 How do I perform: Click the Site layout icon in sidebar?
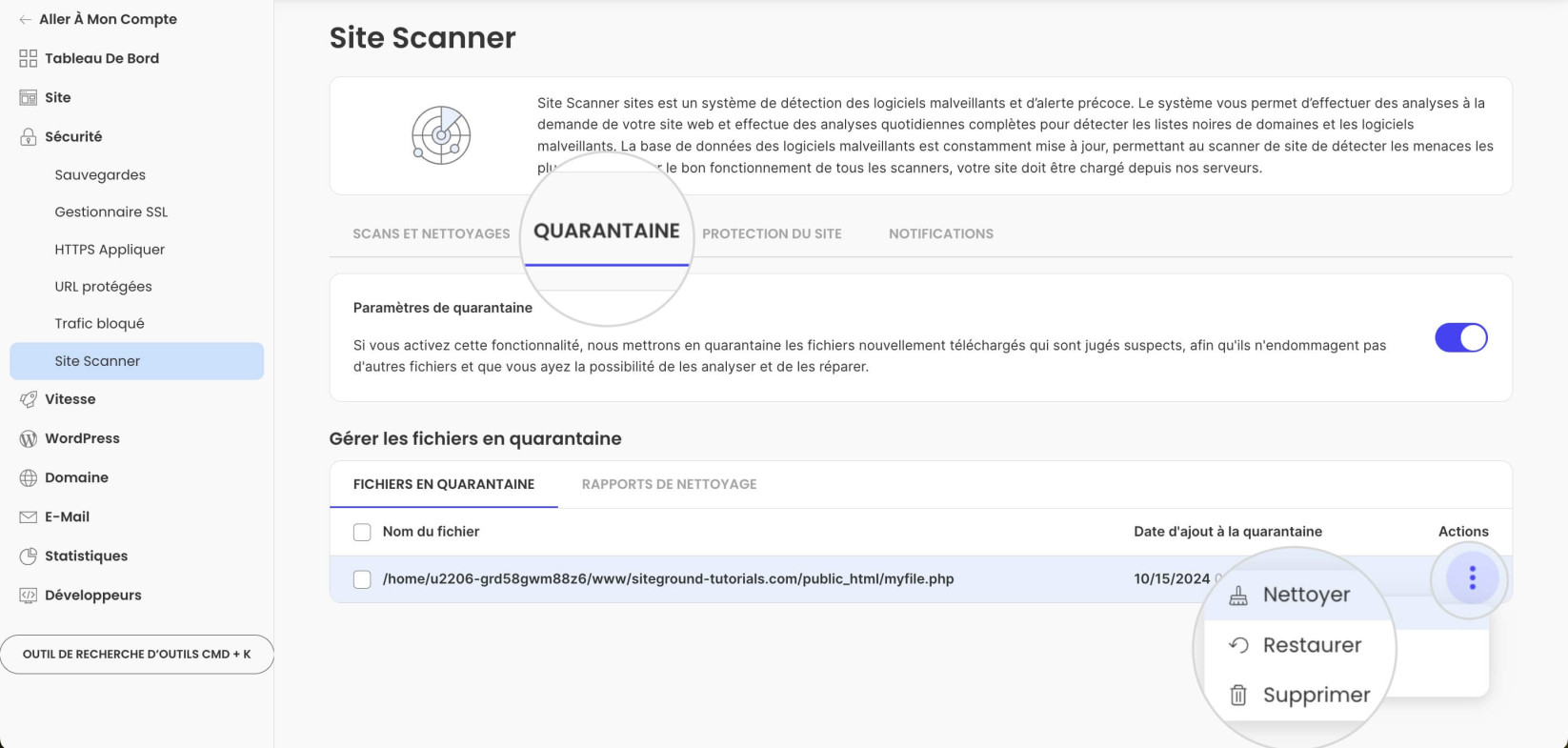tap(29, 97)
